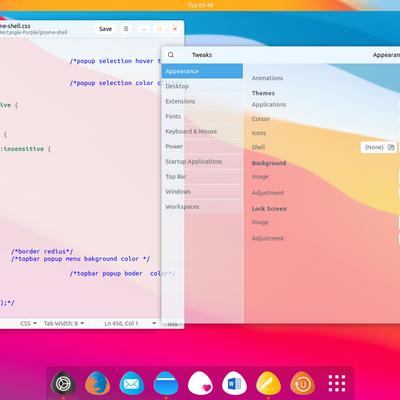This screenshot has height=400, width=400.
Task: Open Workspaces in Tweaks sidebar
Action: pos(202,207)
